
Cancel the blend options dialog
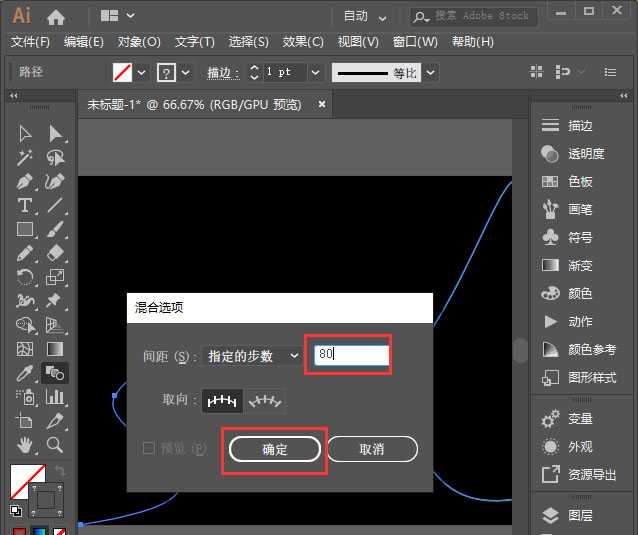(x=371, y=450)
